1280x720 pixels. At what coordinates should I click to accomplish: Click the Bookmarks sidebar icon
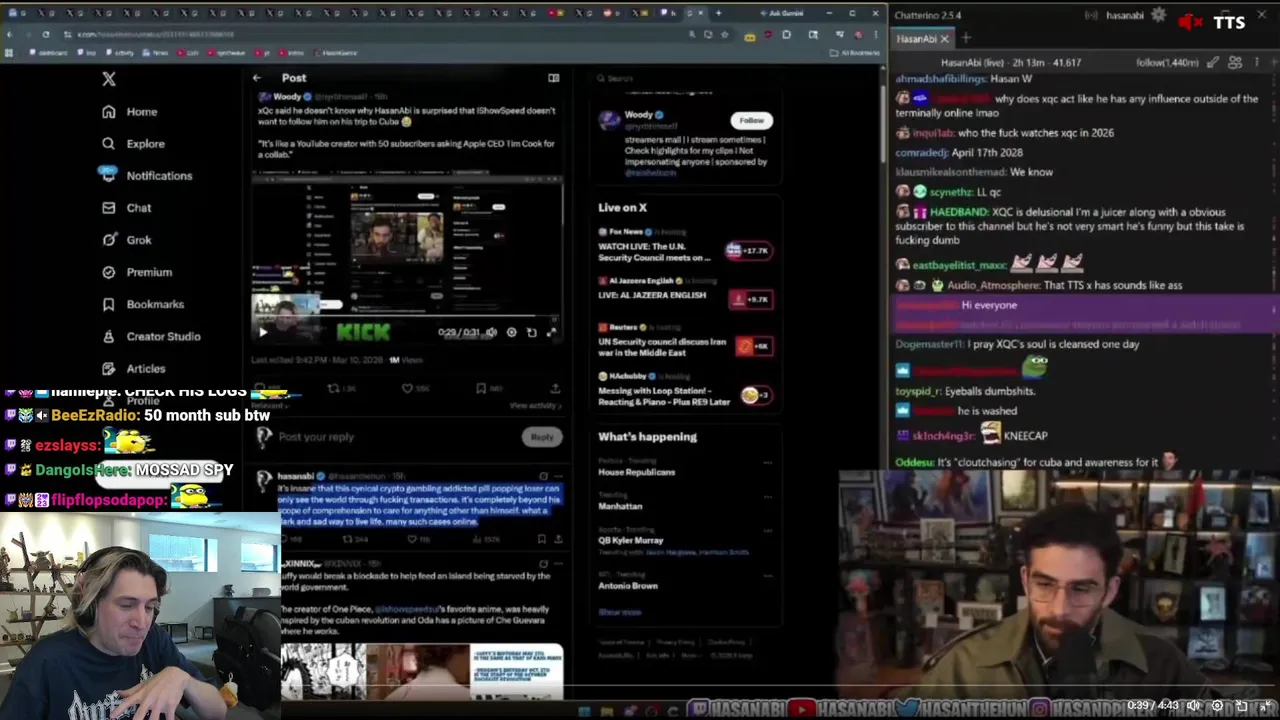click(x=109, y=304)
